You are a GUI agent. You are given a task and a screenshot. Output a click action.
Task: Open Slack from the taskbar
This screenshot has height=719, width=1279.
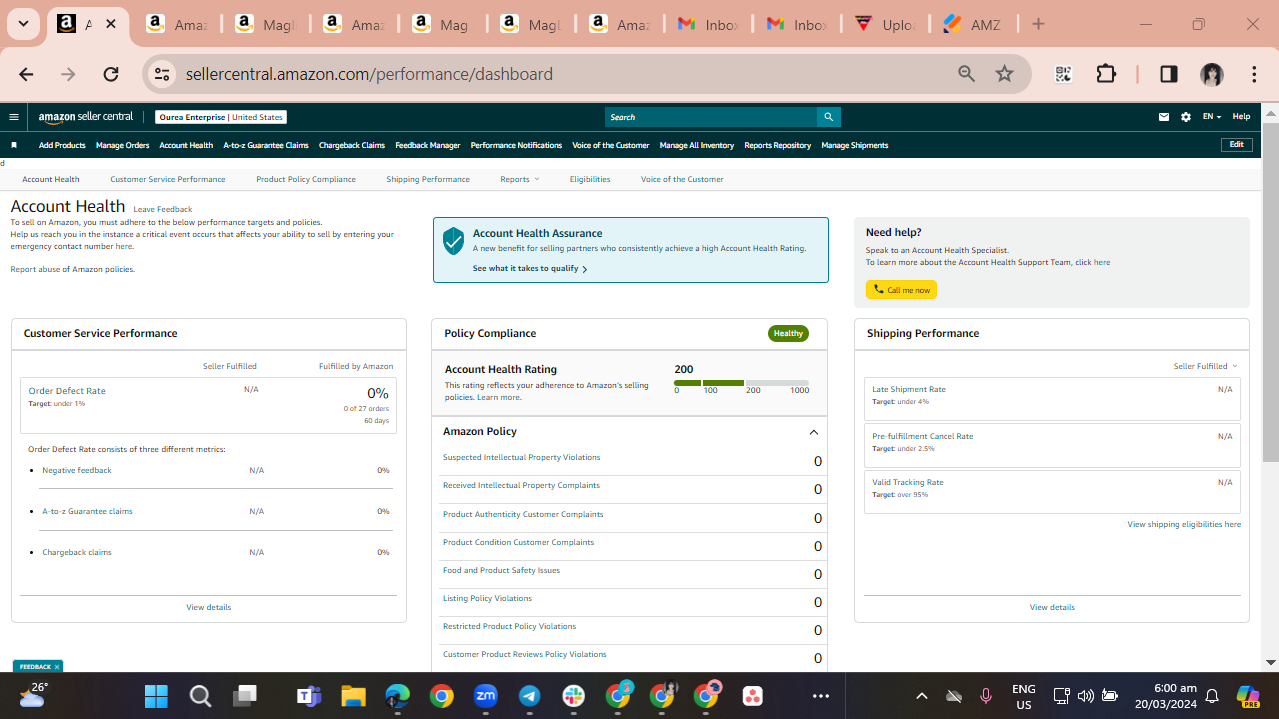pyautogui.click(x=574, y=696)
